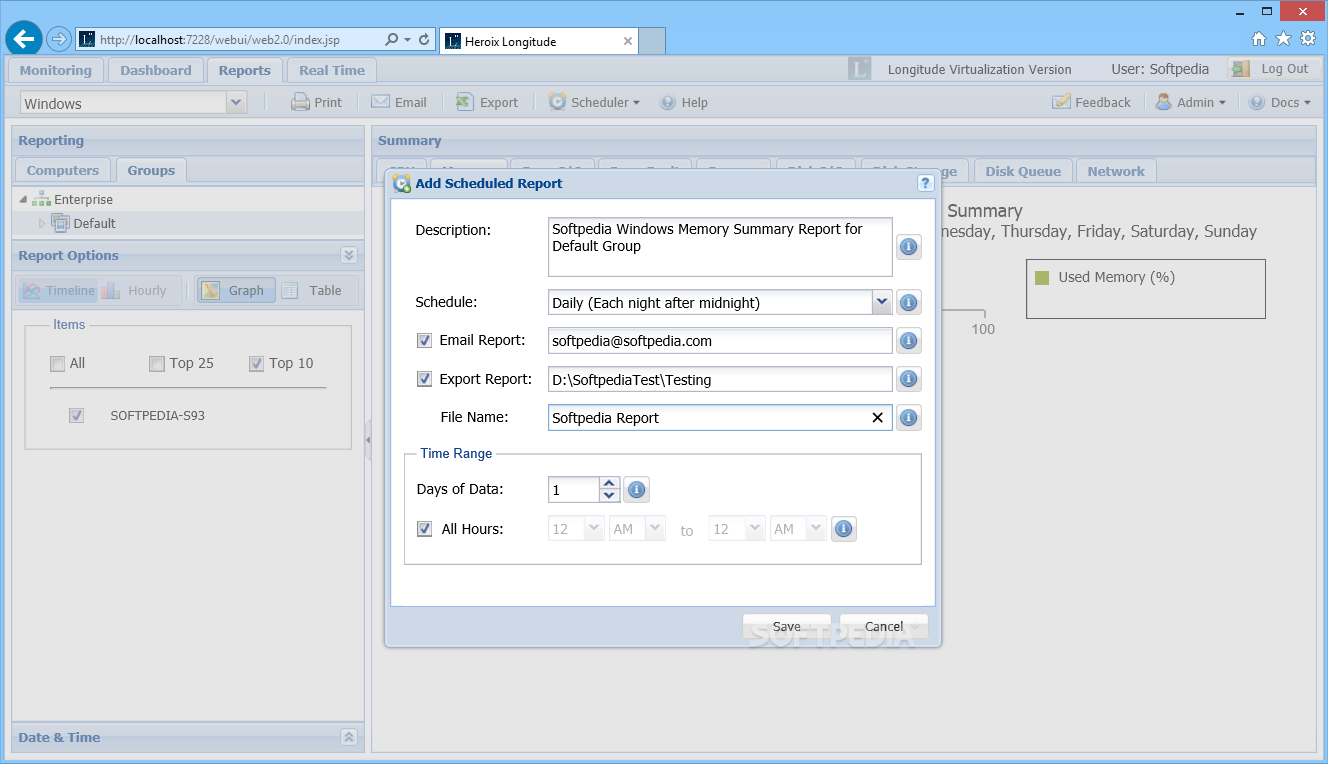The height and width of the screenshot is (764, 1328).
Task: Open the Schedule dropdown list
Action: pyautogui.click(x=881, y=302)
